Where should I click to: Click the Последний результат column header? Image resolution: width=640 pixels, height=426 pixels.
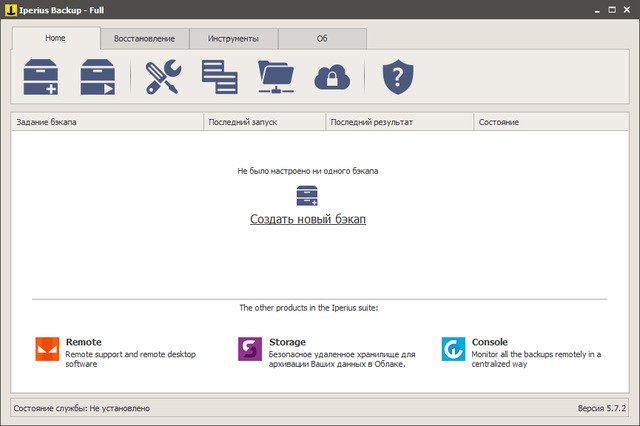pyautogui.click(x=399, y=122)
